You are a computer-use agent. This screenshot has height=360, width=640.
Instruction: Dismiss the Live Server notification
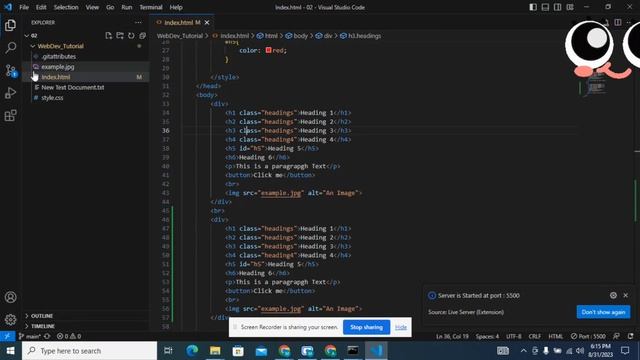point(626,295)
